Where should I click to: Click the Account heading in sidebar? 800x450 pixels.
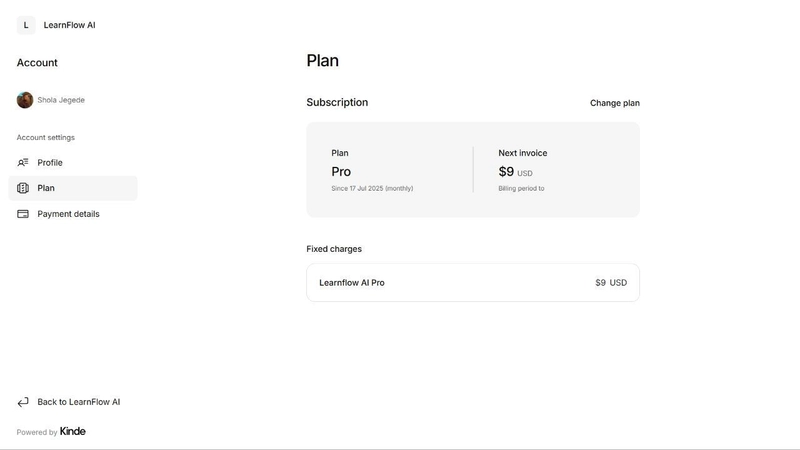[37, 63]
